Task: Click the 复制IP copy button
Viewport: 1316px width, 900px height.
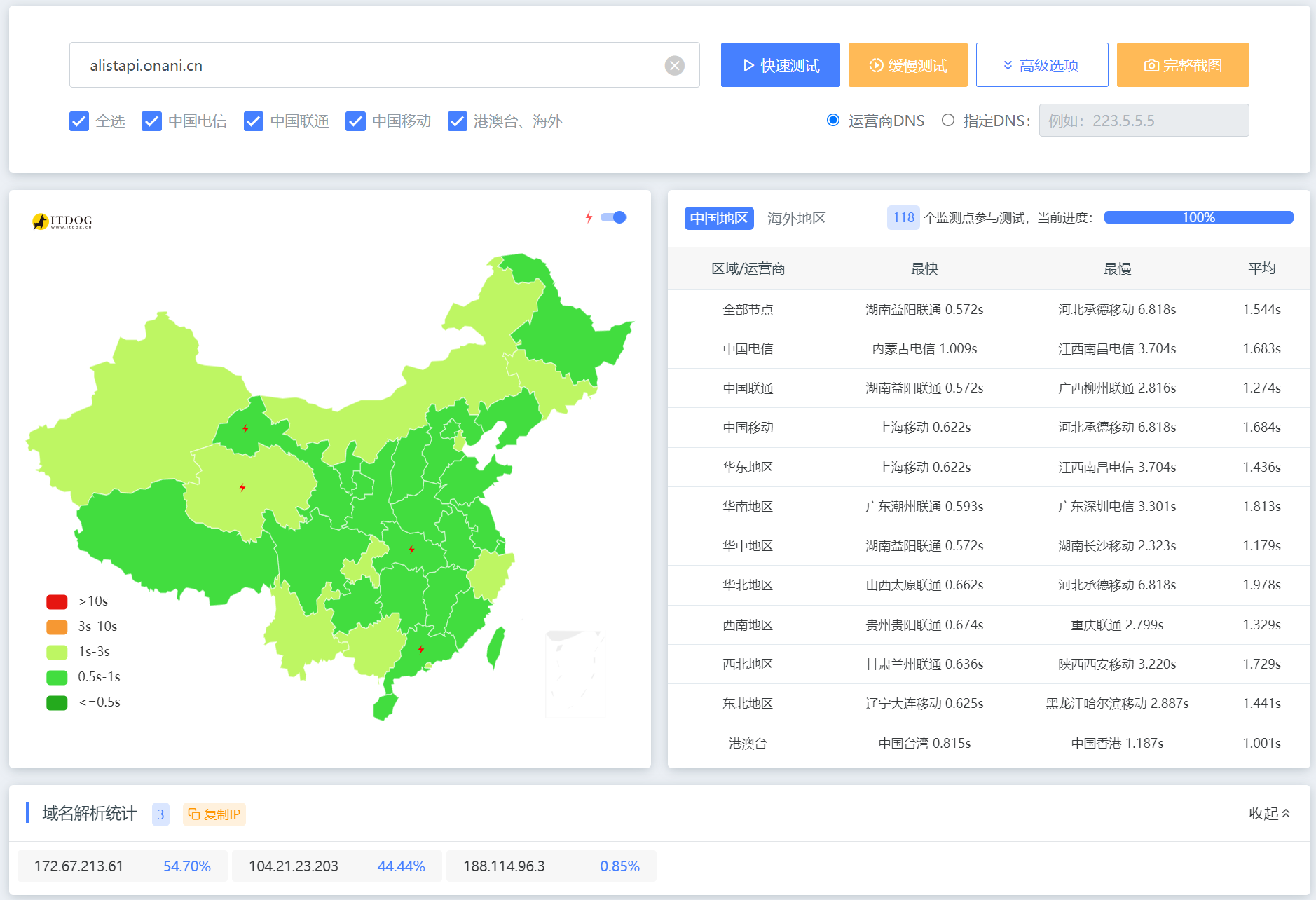Action: (x=214, y=814)
